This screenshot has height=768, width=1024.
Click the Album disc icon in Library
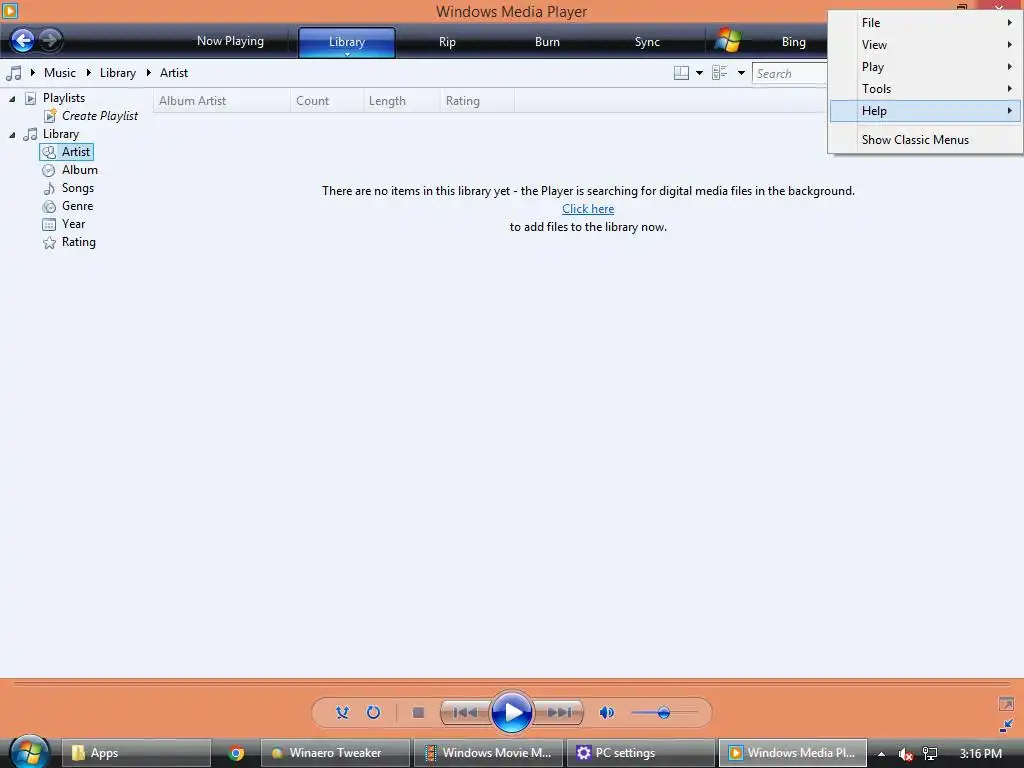click(48, 170)
